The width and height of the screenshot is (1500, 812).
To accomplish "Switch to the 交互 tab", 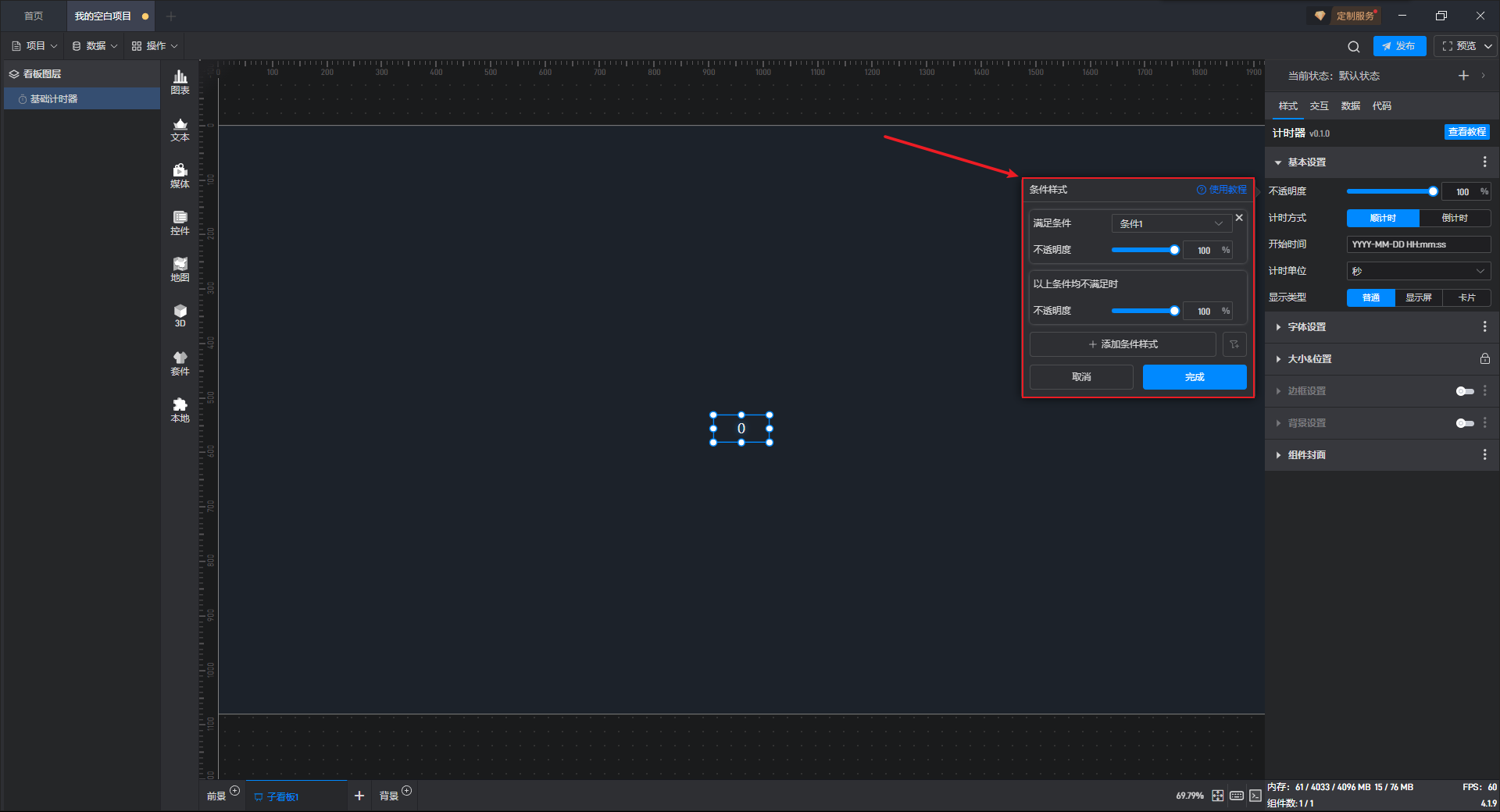I will (x=1319, y=106).
